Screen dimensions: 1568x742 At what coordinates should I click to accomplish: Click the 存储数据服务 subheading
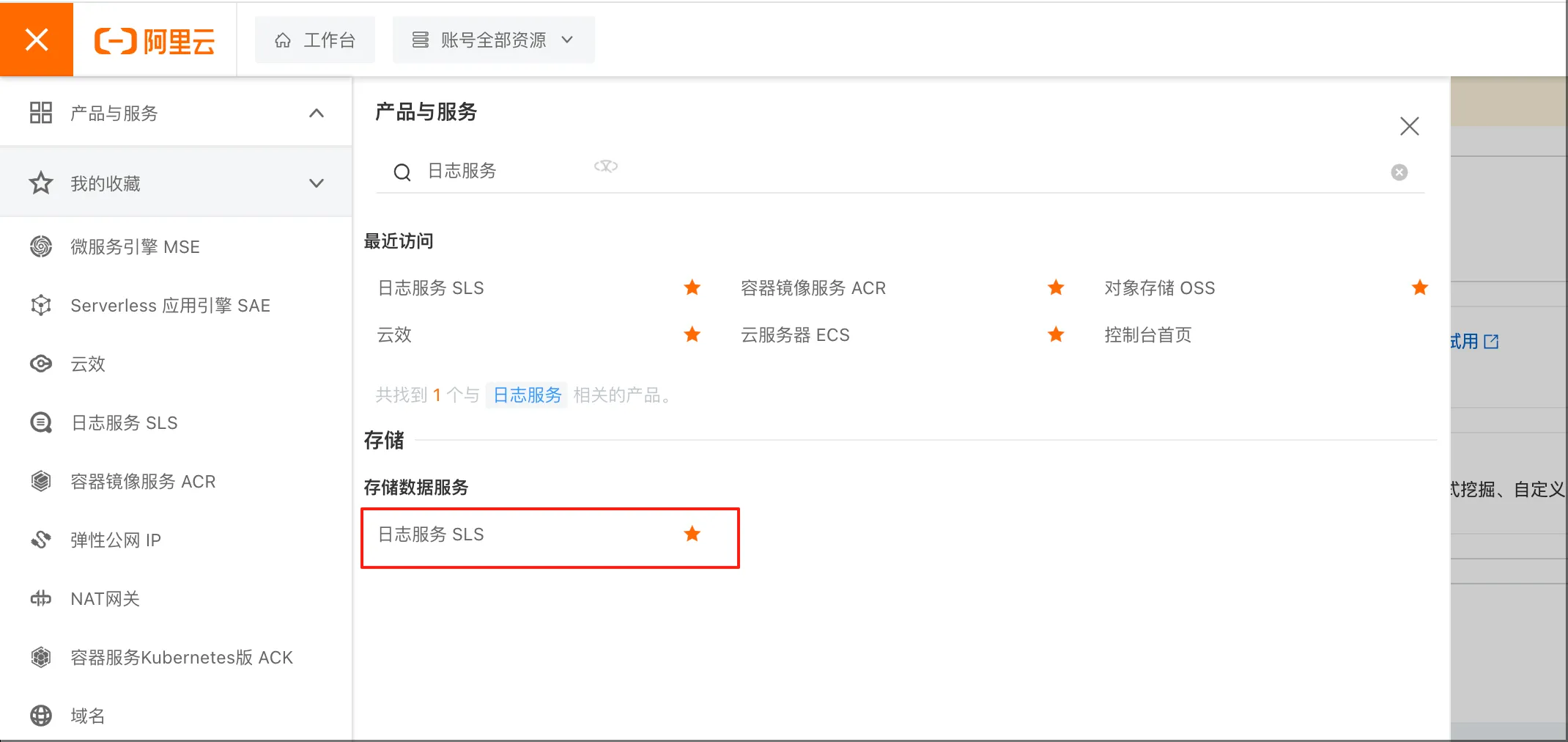[416, 488]
